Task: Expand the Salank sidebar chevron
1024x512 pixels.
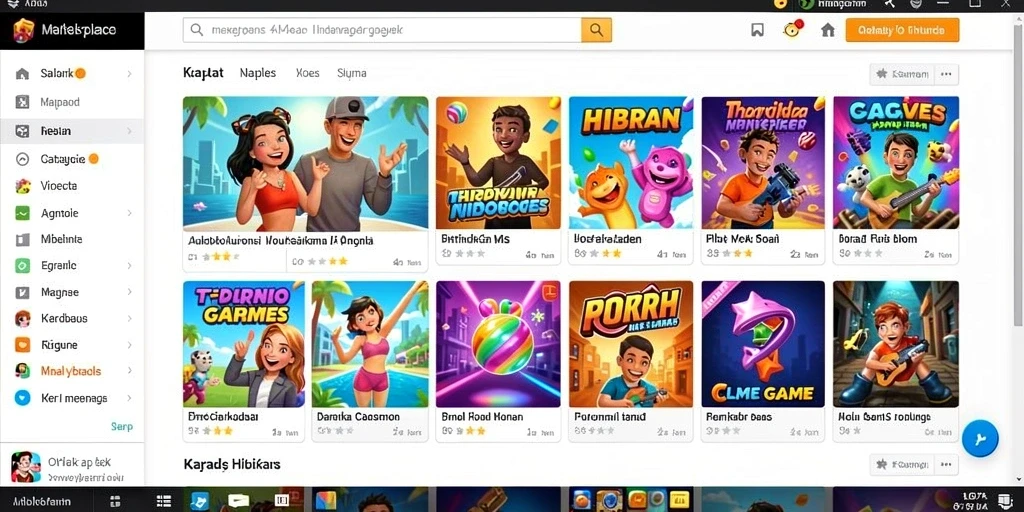Action: click(x=129, y=74)
